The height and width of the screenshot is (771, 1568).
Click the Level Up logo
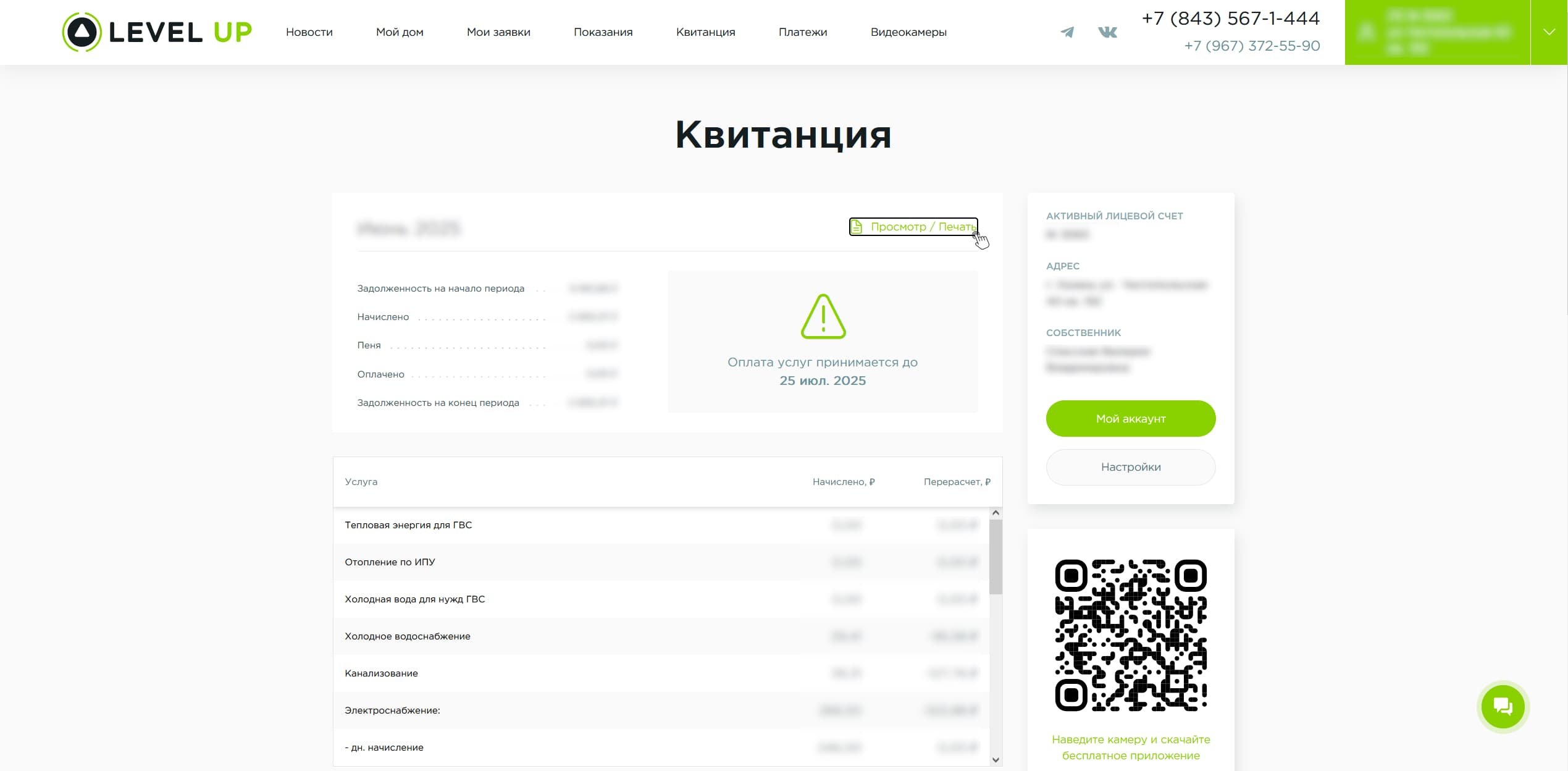click(x=157, y=32)
